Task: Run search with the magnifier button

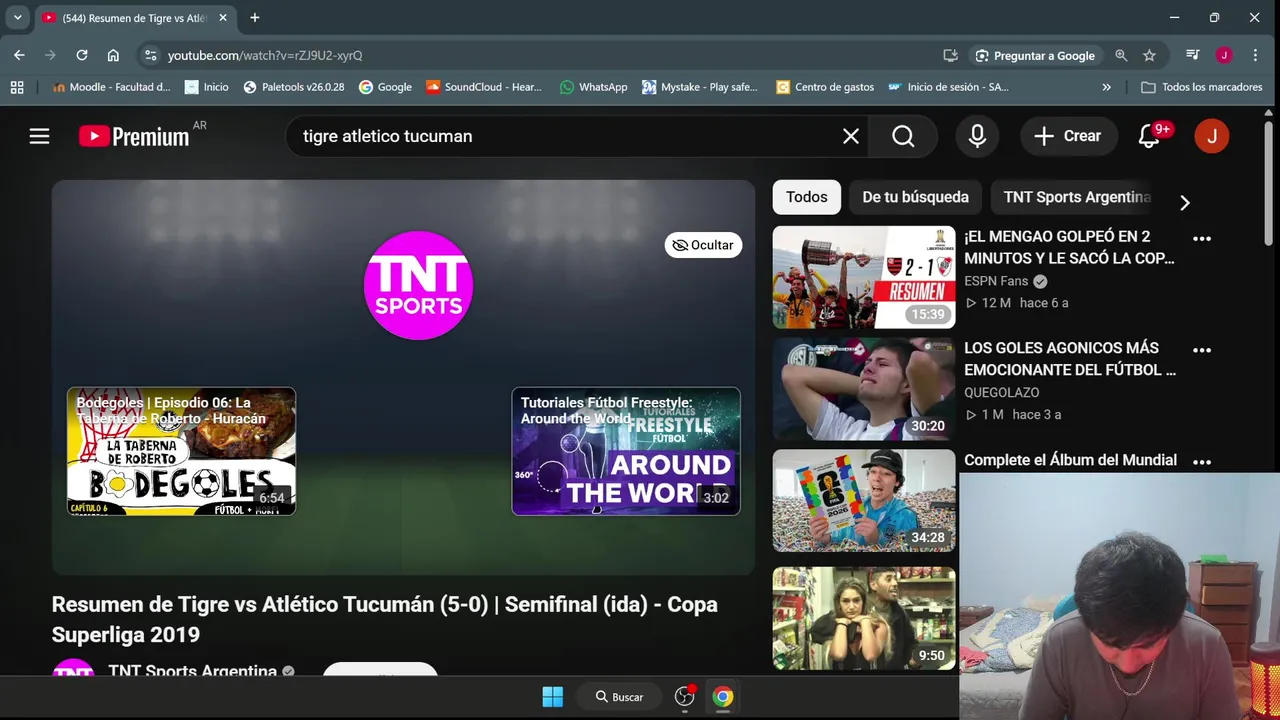Action: [903, 136]
